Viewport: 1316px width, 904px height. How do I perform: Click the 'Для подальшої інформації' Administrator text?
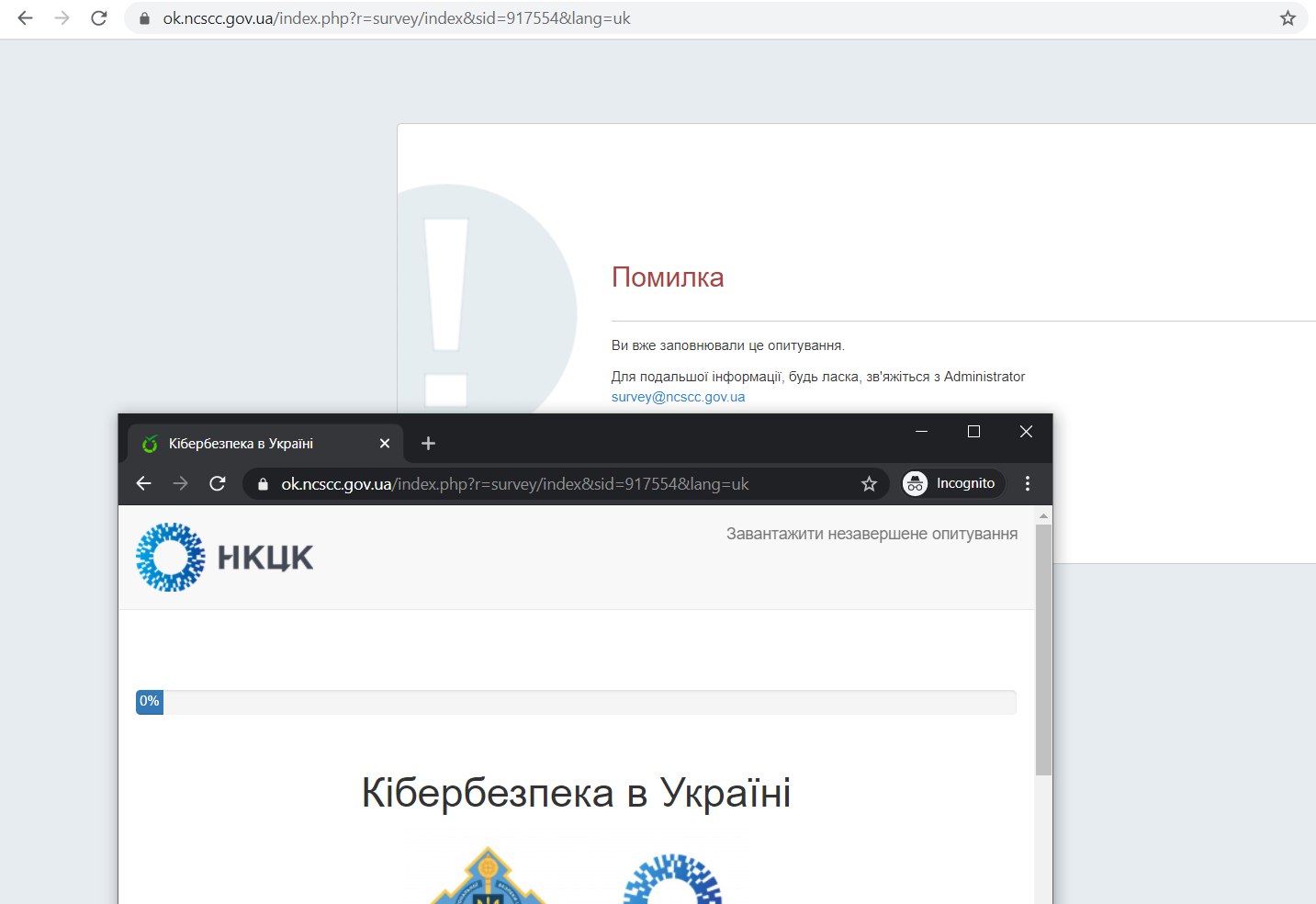[x=818, y=377]
